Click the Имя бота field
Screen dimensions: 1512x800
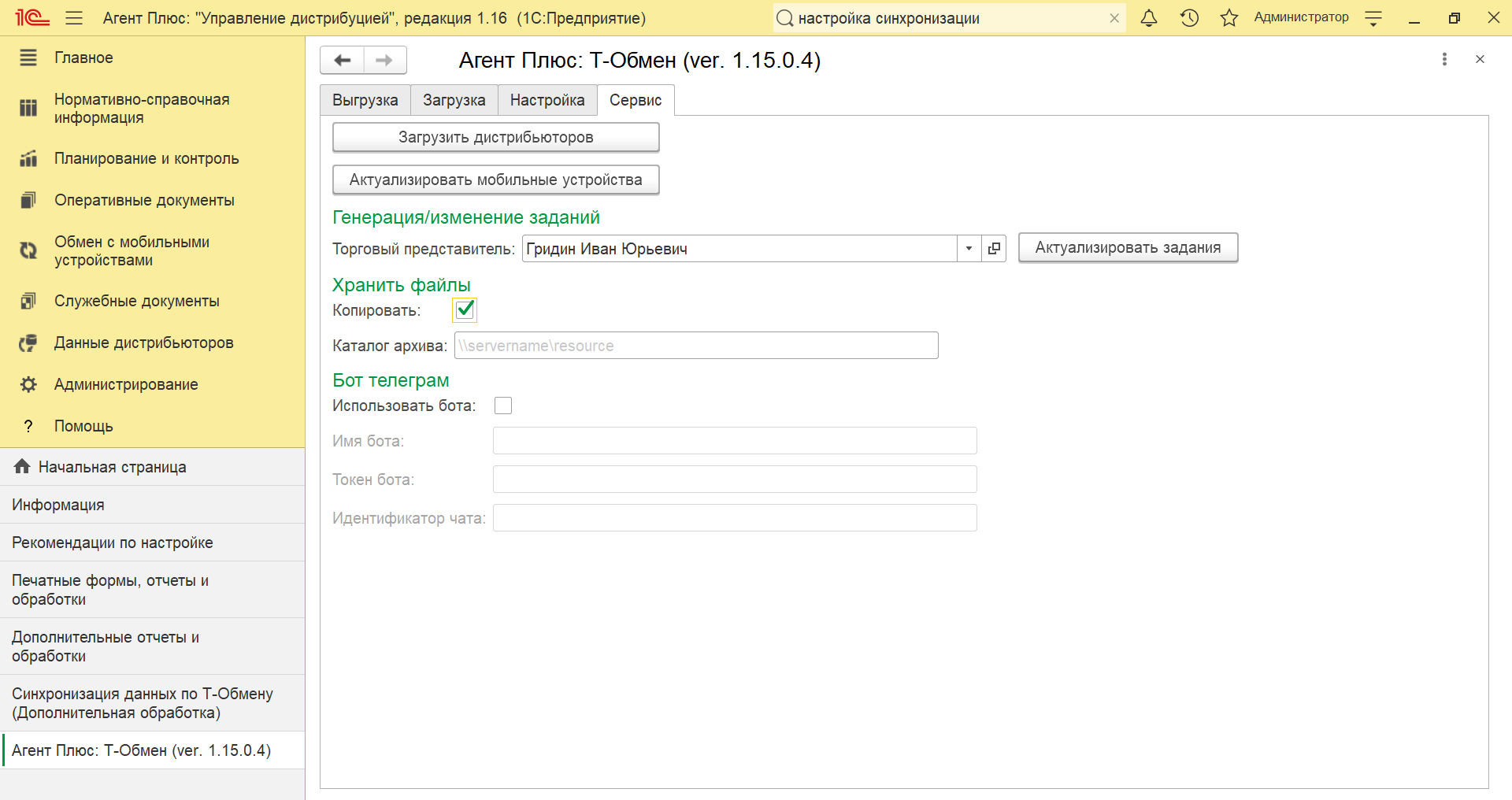coord(735,441)
